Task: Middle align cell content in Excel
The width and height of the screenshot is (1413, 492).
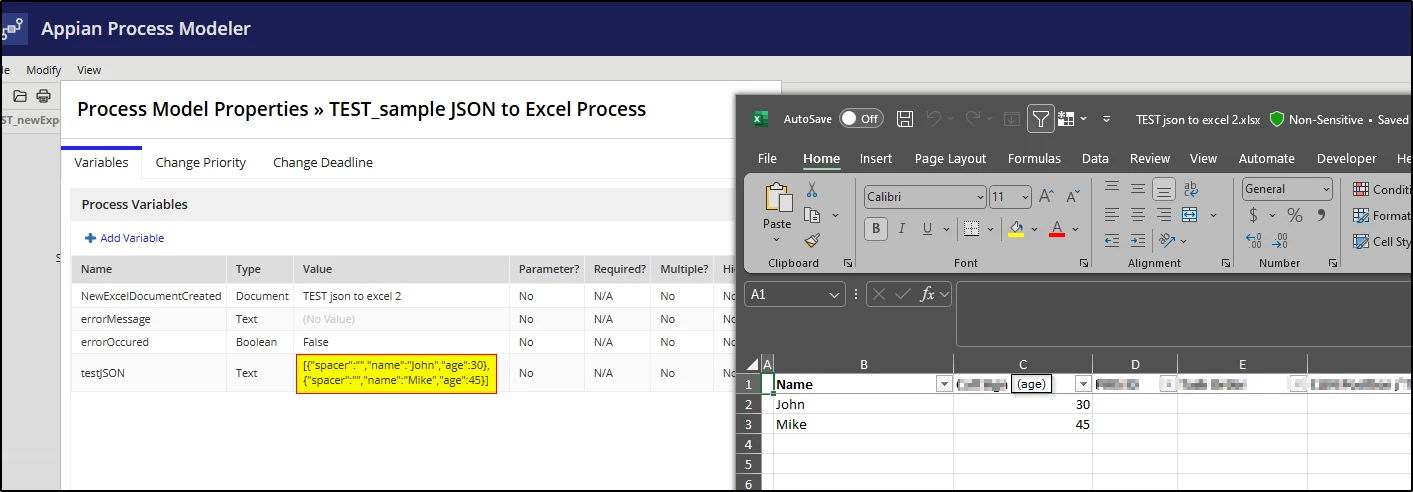Action: click(1137, 189)
